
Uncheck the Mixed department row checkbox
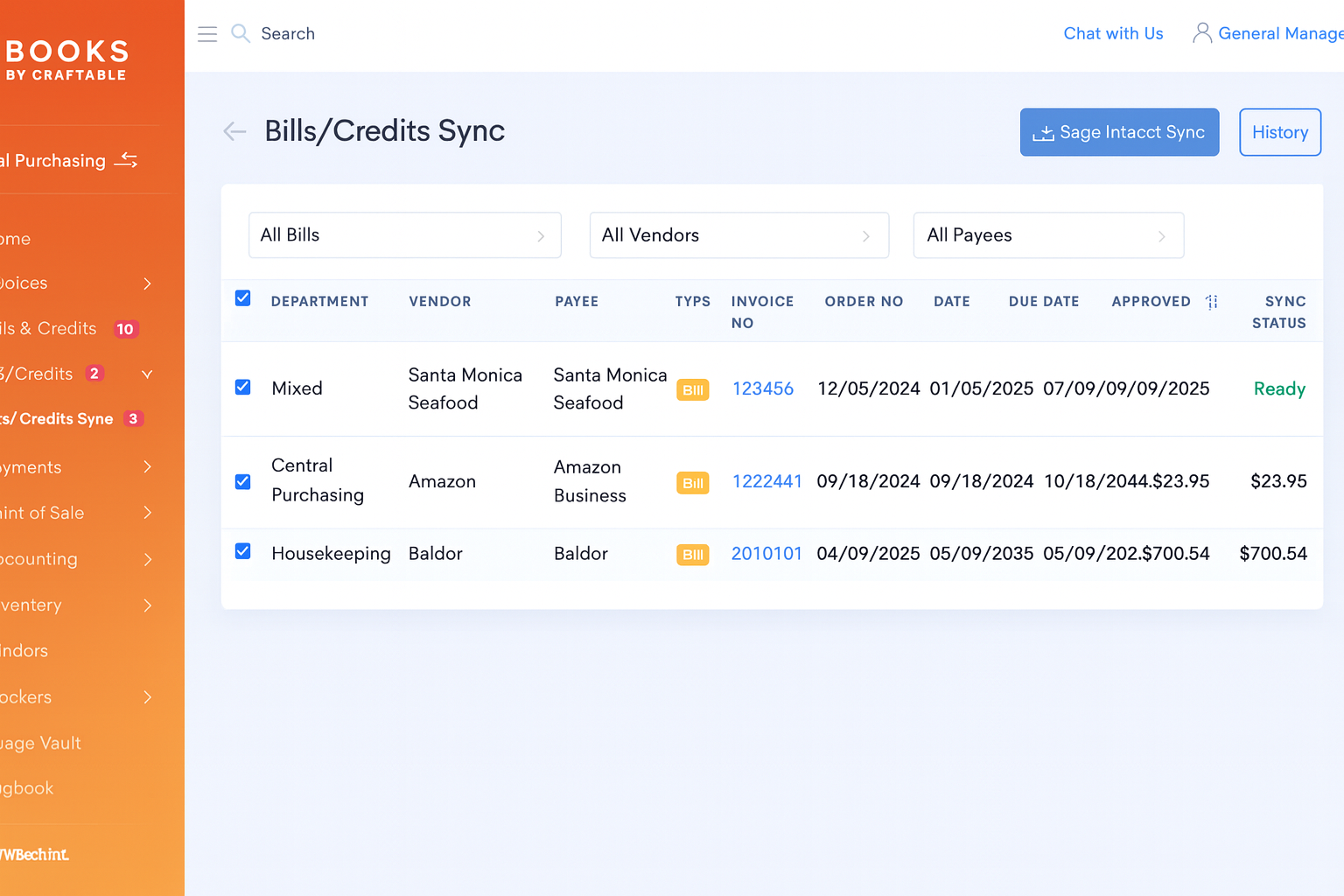pos(243,387)
